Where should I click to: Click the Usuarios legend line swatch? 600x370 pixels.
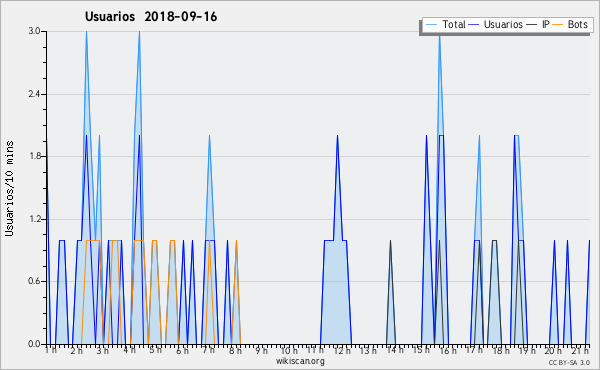(x=474, y=24)
